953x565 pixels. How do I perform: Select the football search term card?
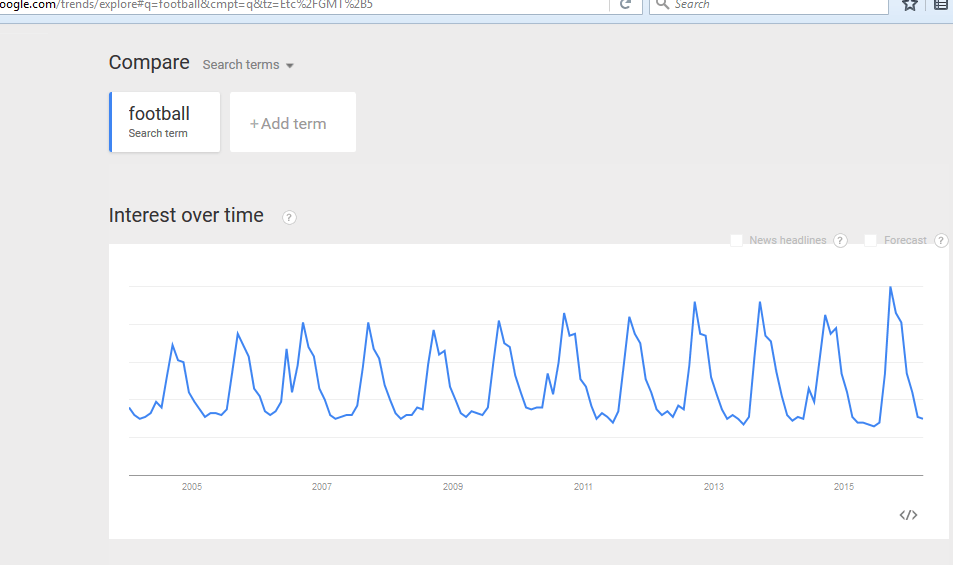tap(165, 122)
